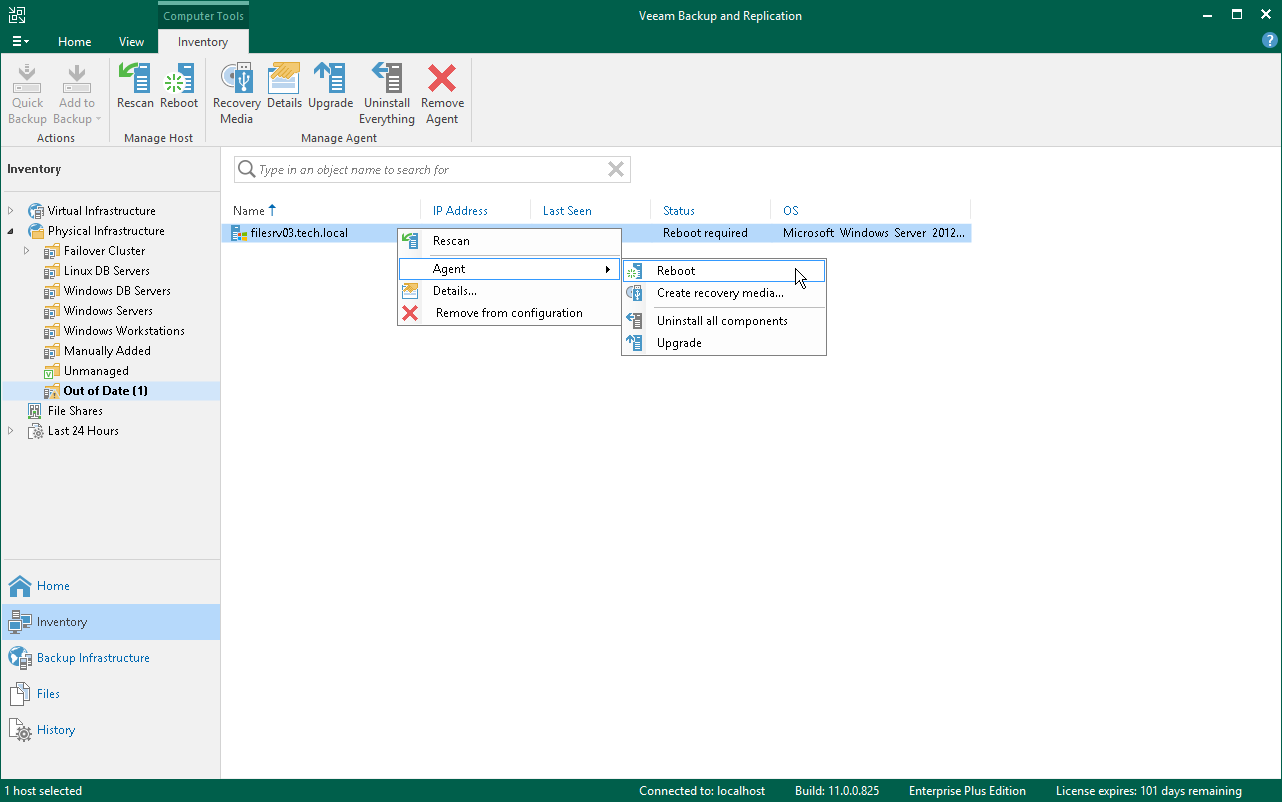This screenshot has width=1282, height=802.
Task: Switch to the View ribbon tab
Action: [132, 42]
